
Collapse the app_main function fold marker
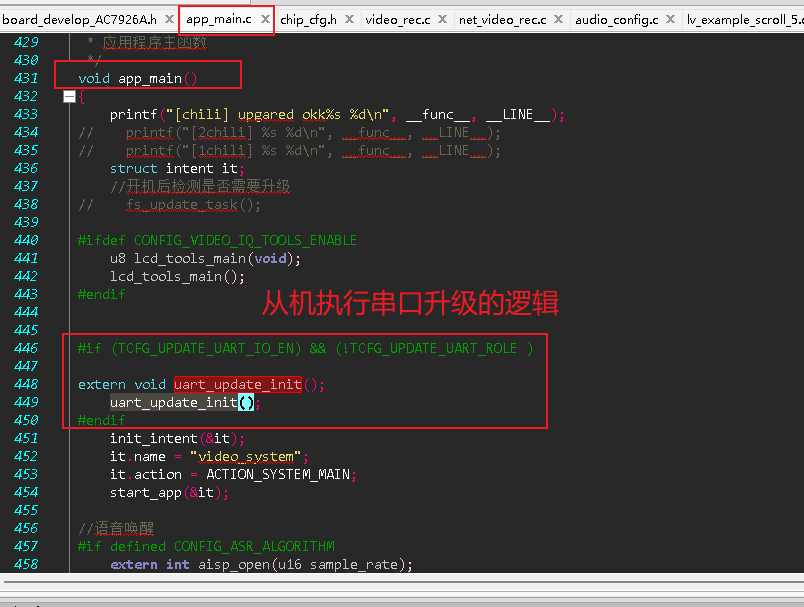[x=69, y=96]
